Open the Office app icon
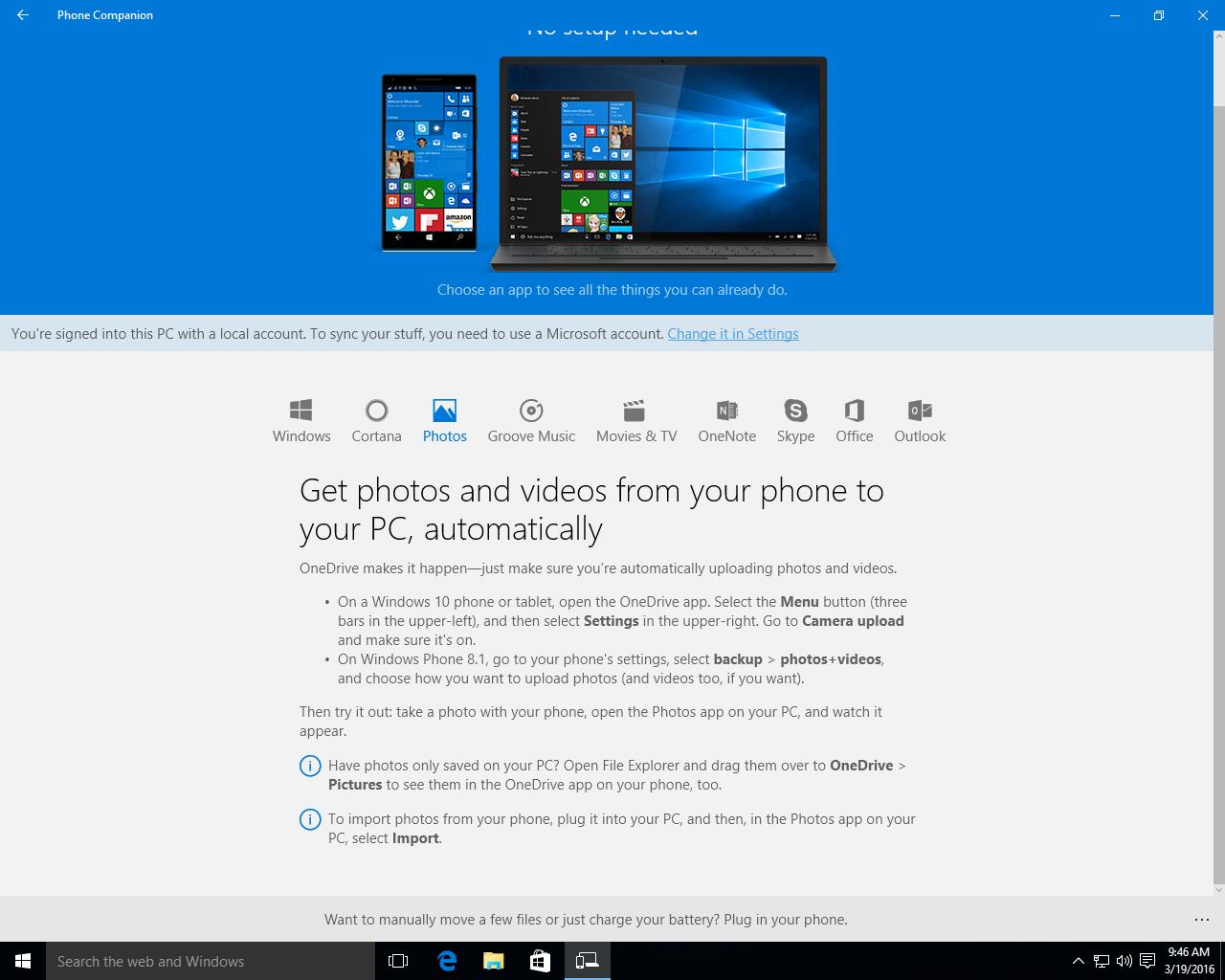This screenshot has height=980, width=1225. (x=854, y=411)
